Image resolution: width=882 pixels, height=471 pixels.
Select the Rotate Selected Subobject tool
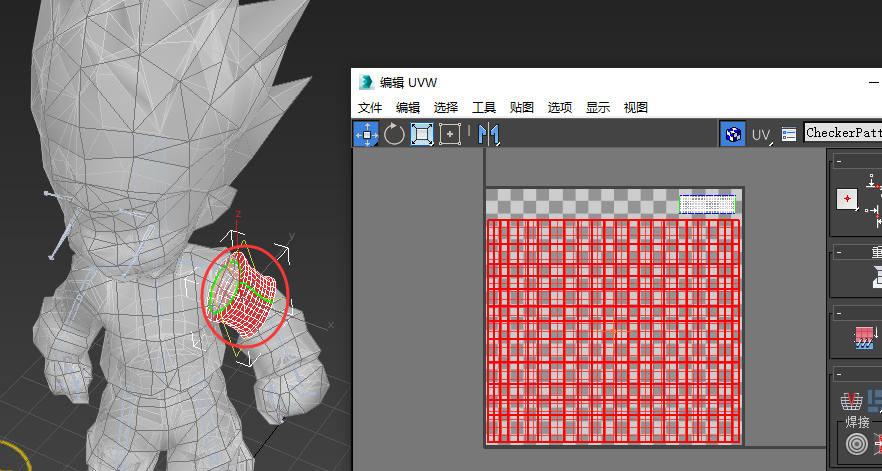pos(394,134)
